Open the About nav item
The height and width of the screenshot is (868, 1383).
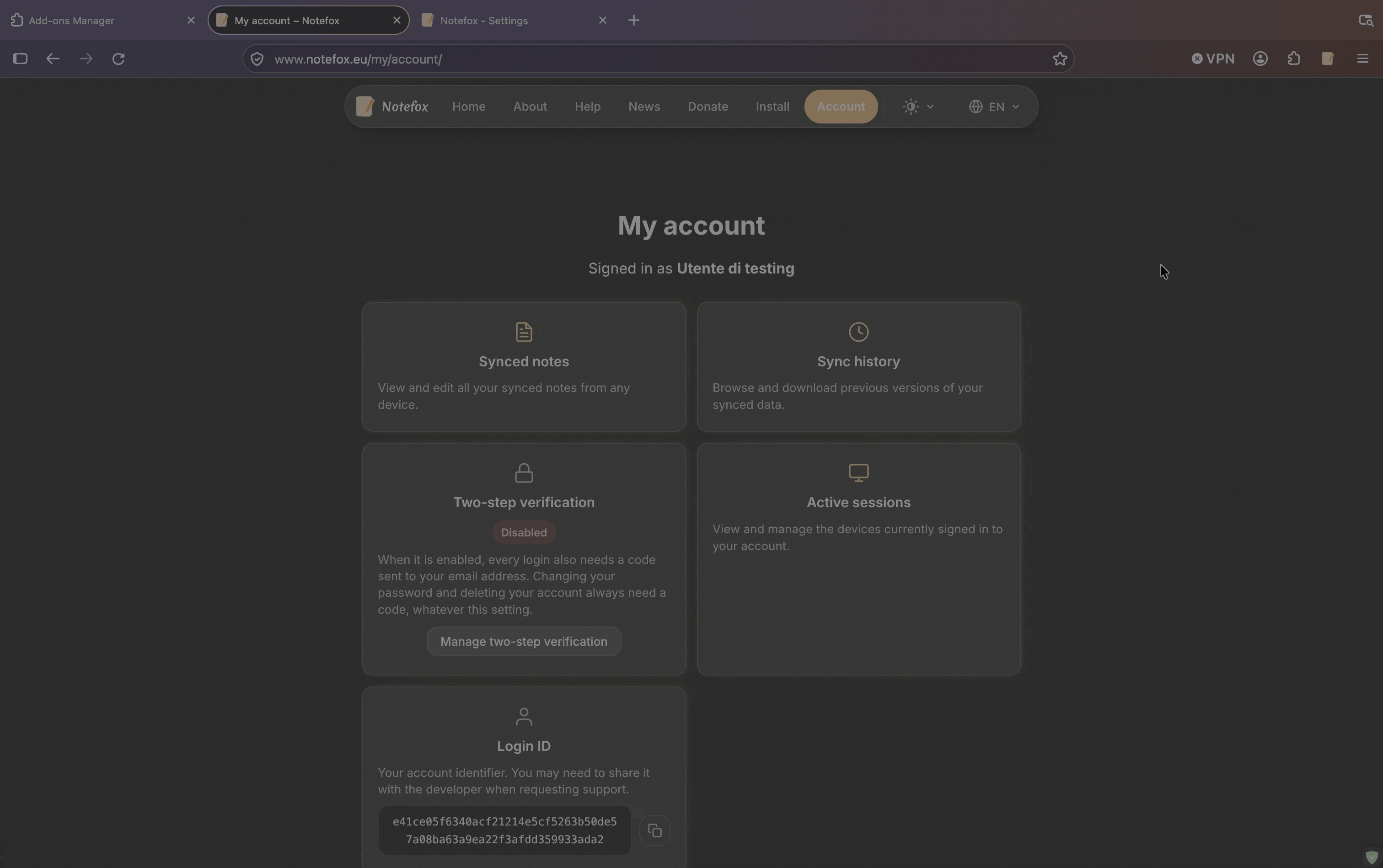(530, 106)
